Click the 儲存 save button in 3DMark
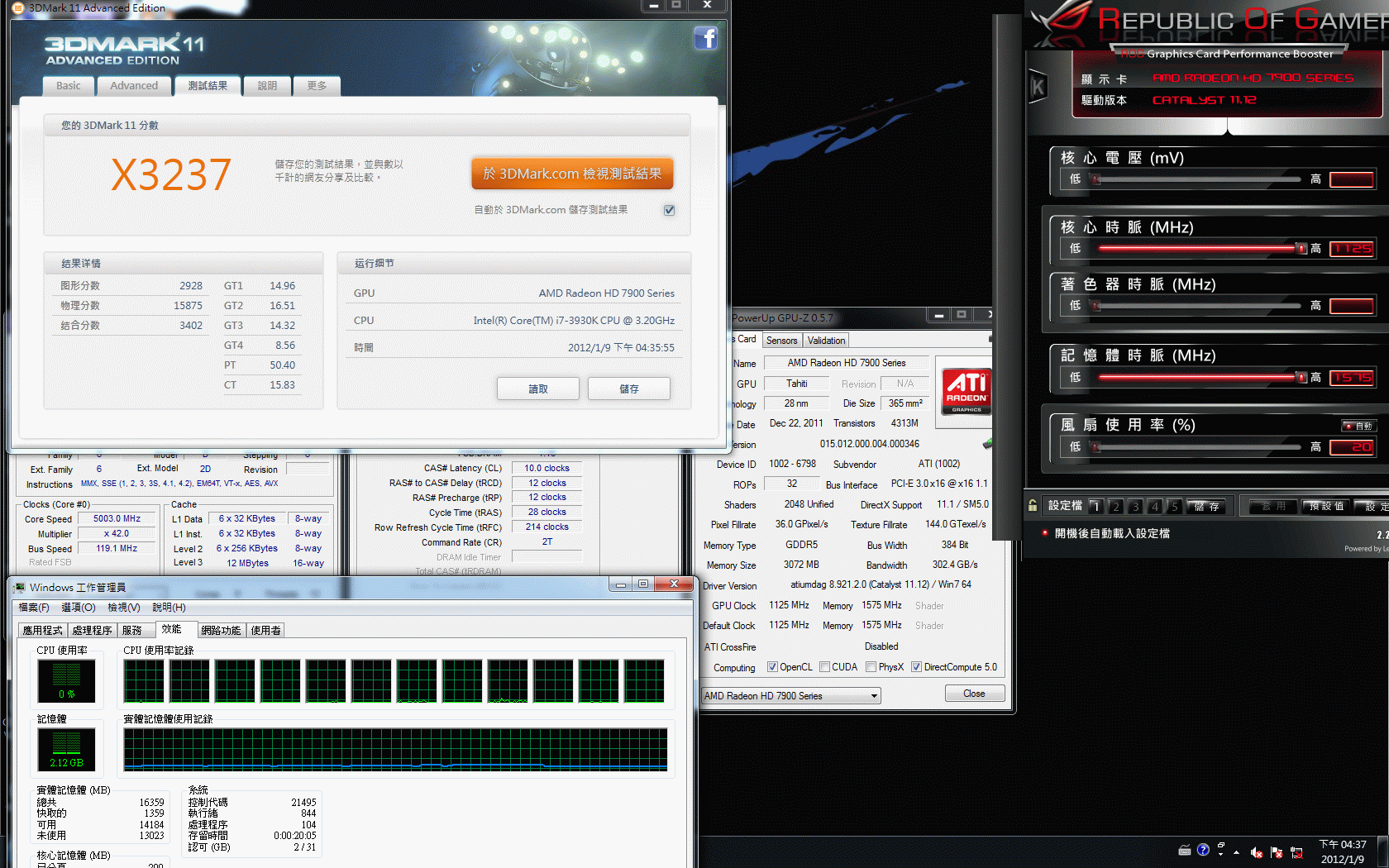Viewport: 1389px width, 868px height. click(x=629, y=389)
